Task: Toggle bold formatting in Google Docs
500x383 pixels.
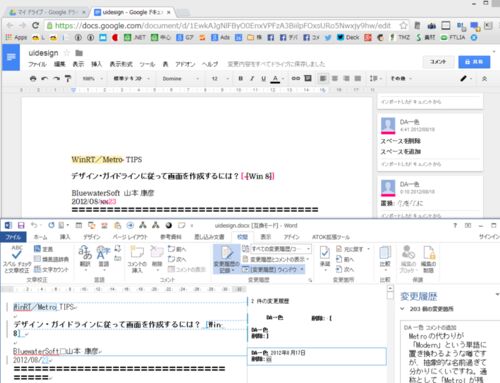Action: [240, 78]
